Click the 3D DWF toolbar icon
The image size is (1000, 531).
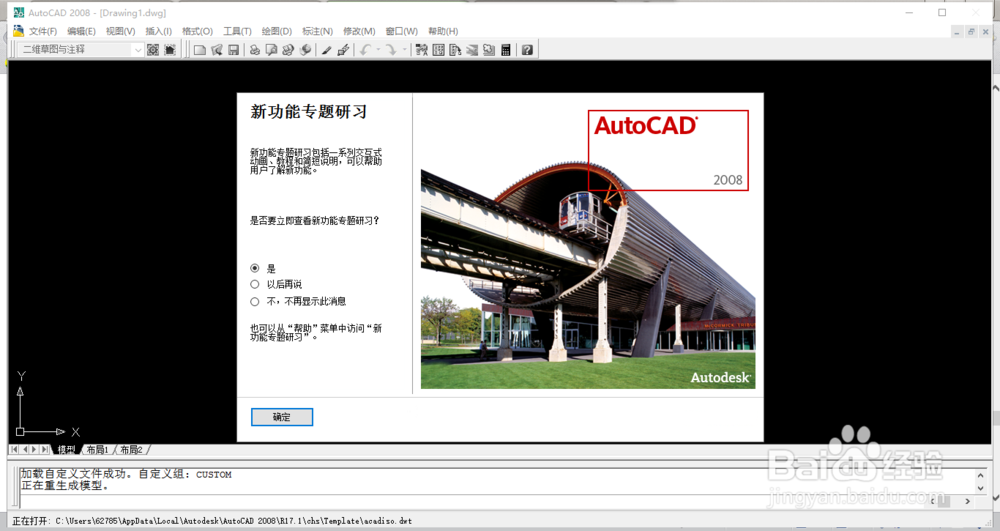(305, 50)
